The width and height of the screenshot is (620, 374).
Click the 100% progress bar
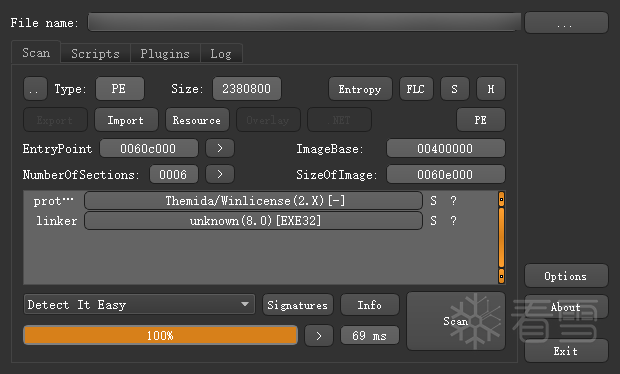[x=161, y=335]
